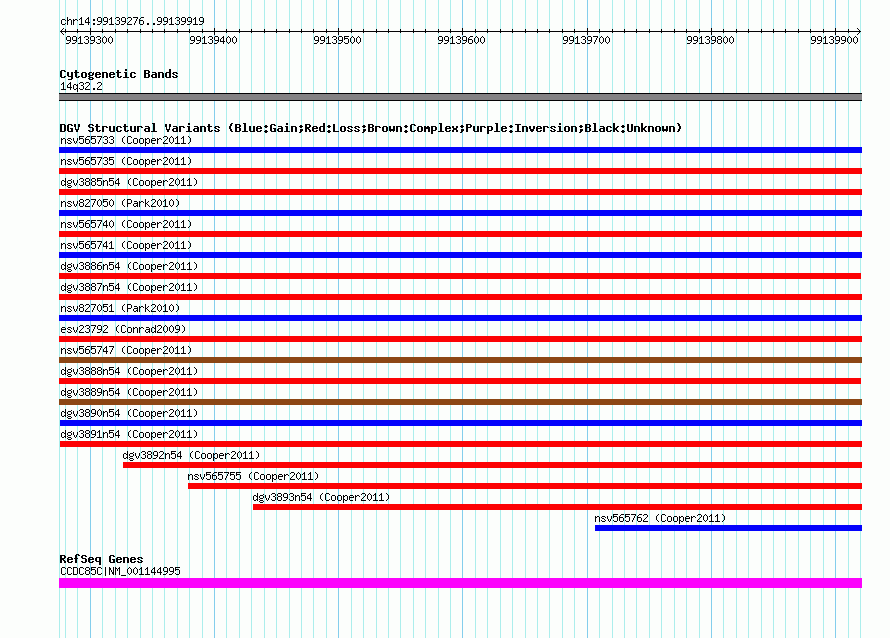Click the DGV Structural Variants track title
The image size is (890, 638).
371,128
